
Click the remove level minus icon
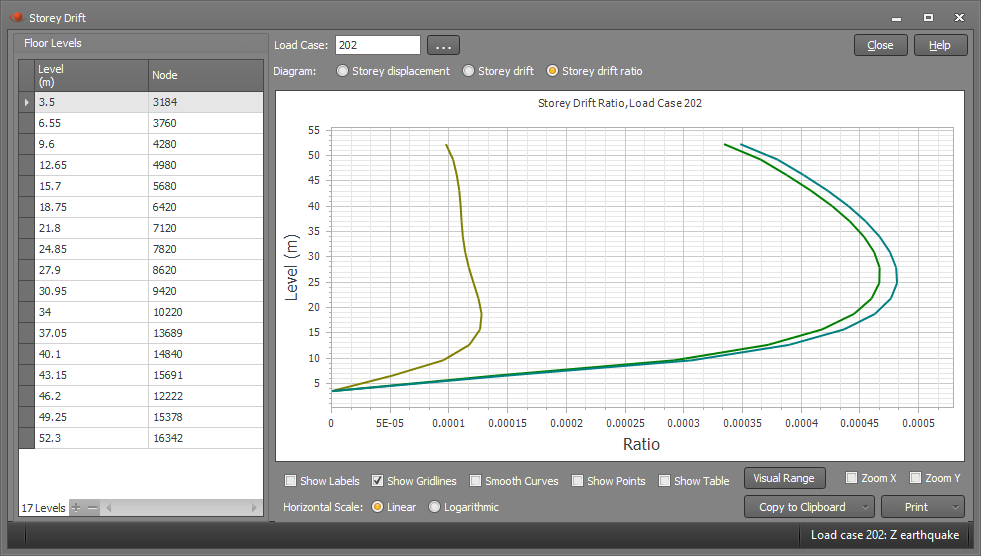93,508
